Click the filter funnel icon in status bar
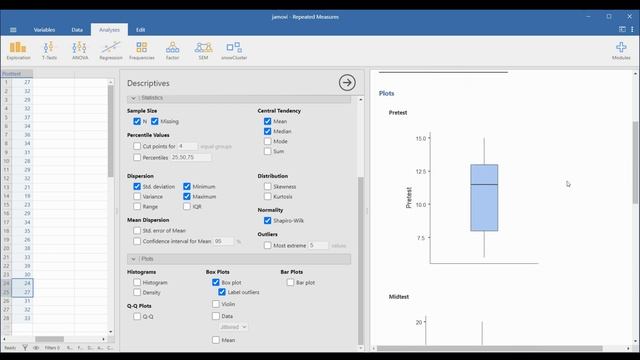 [x=25, y=348]
